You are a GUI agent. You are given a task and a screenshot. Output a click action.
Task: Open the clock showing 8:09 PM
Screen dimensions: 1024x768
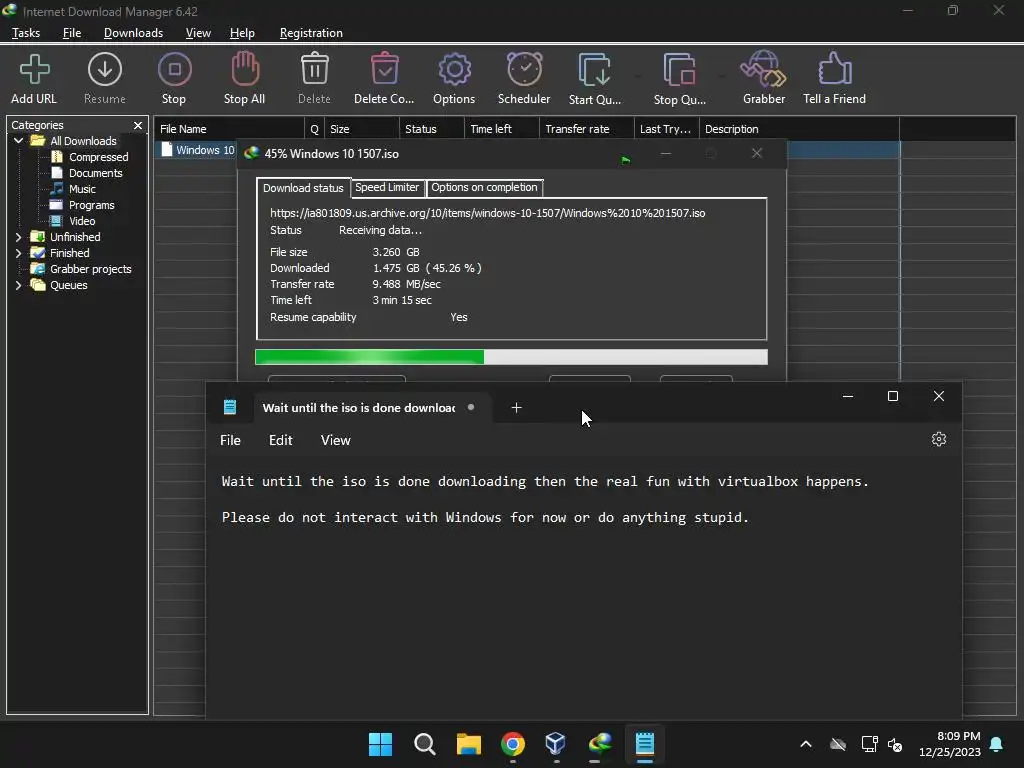pos(950,744)
